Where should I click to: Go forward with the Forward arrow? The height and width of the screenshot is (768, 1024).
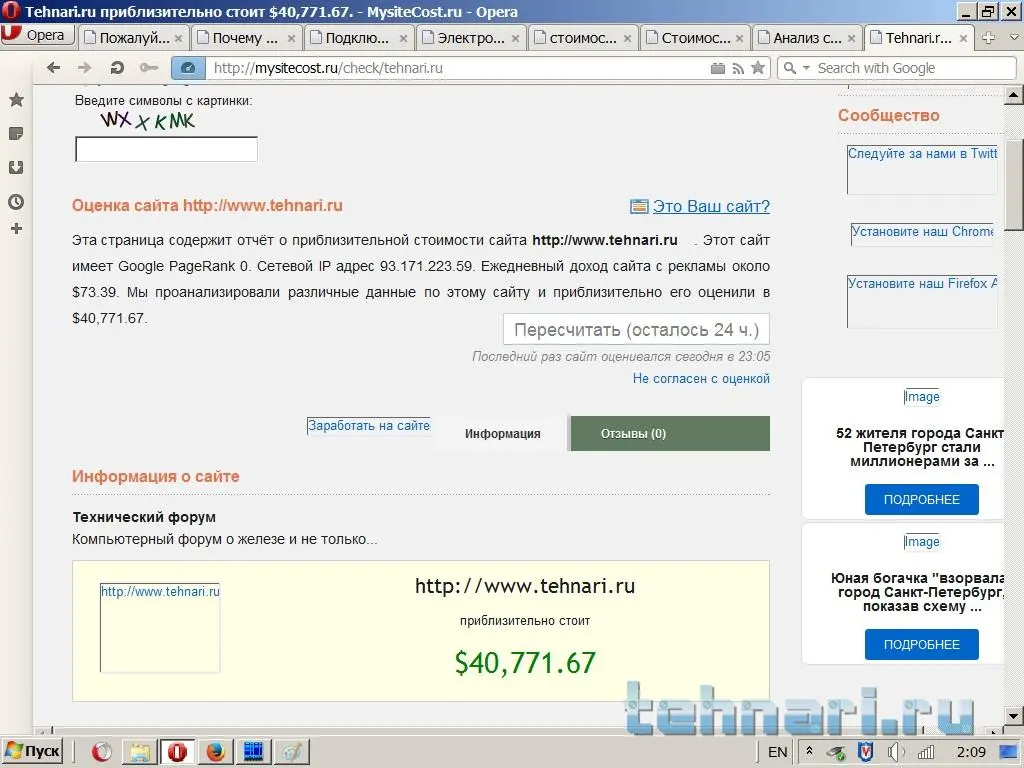84,67
